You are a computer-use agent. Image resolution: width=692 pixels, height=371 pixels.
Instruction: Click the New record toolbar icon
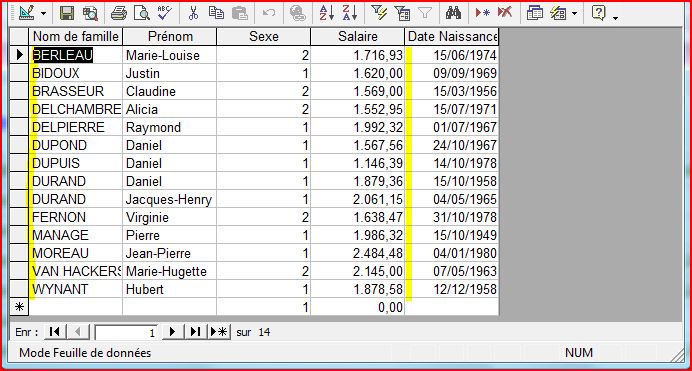[x=482, y=13]
